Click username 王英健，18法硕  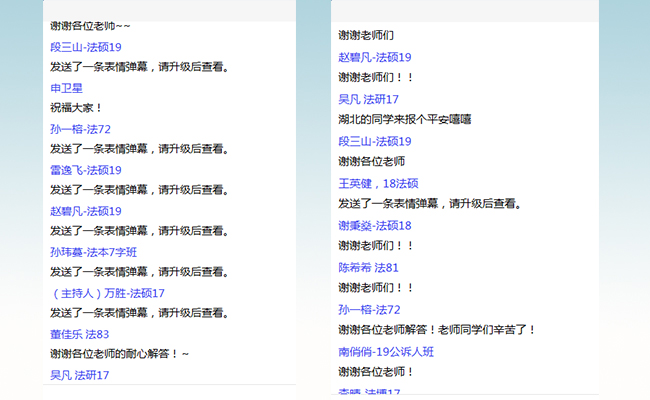[x=378, y=183]
